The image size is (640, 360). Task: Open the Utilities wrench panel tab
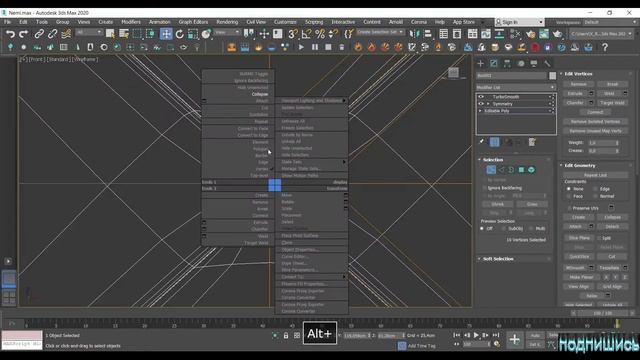click(547, 63)
